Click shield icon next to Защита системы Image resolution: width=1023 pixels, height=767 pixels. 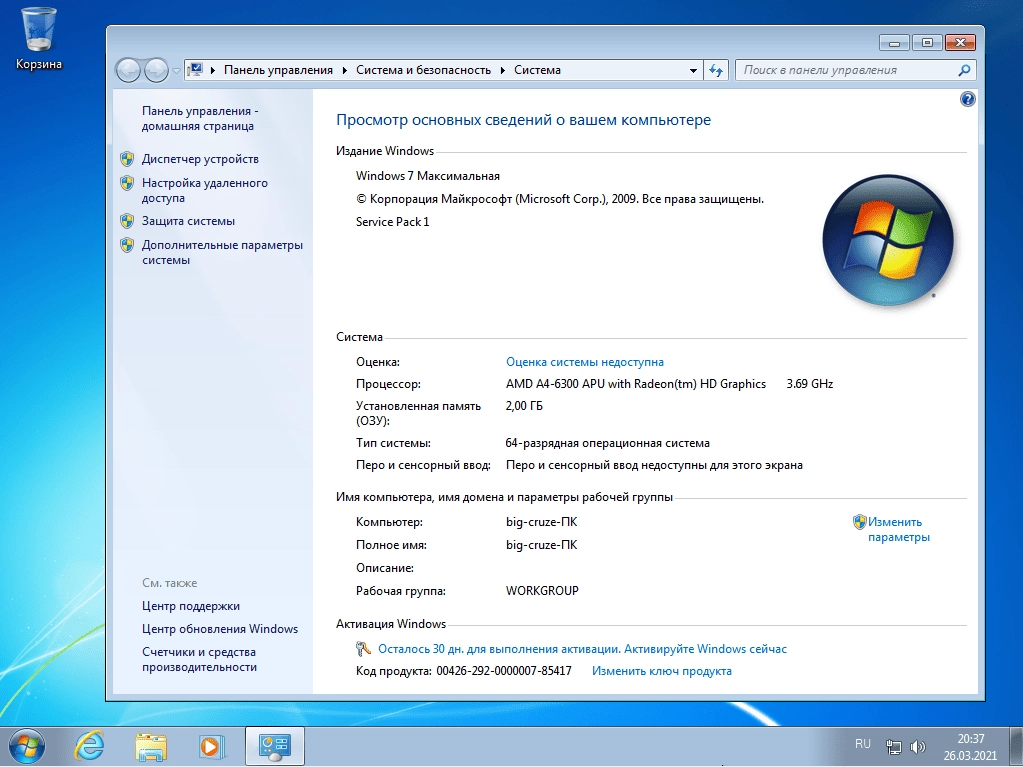tap(127, 221)
